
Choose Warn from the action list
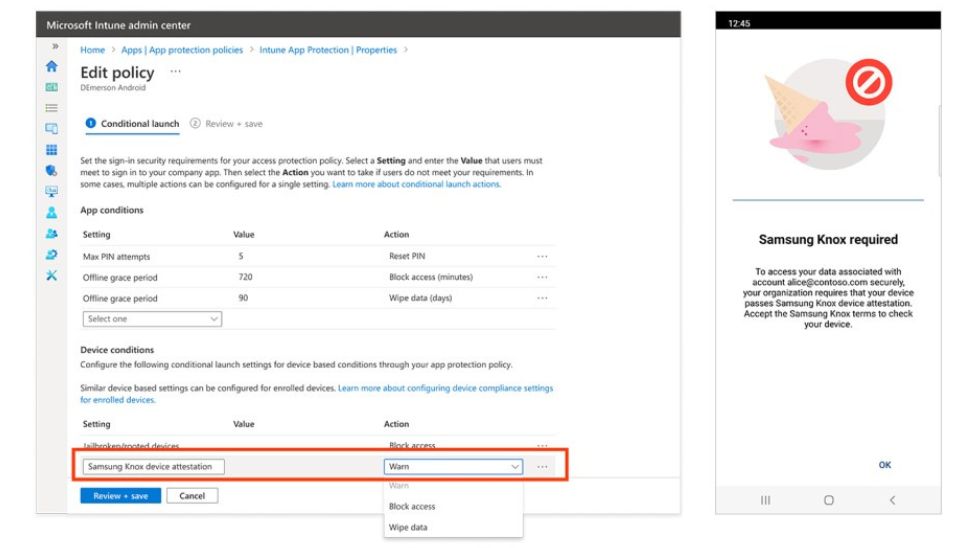point(399,485)
